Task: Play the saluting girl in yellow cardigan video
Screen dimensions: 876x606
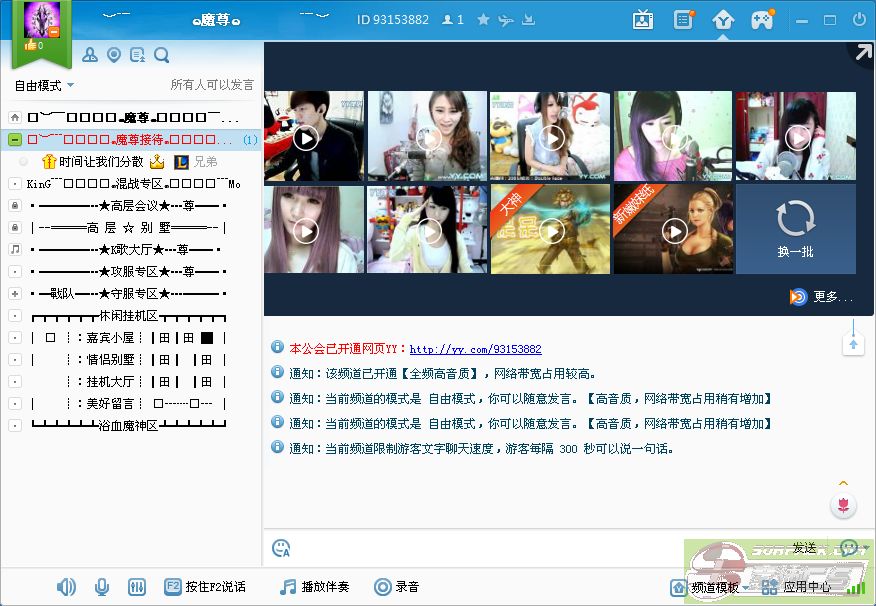Action: [x=427, y=230]
